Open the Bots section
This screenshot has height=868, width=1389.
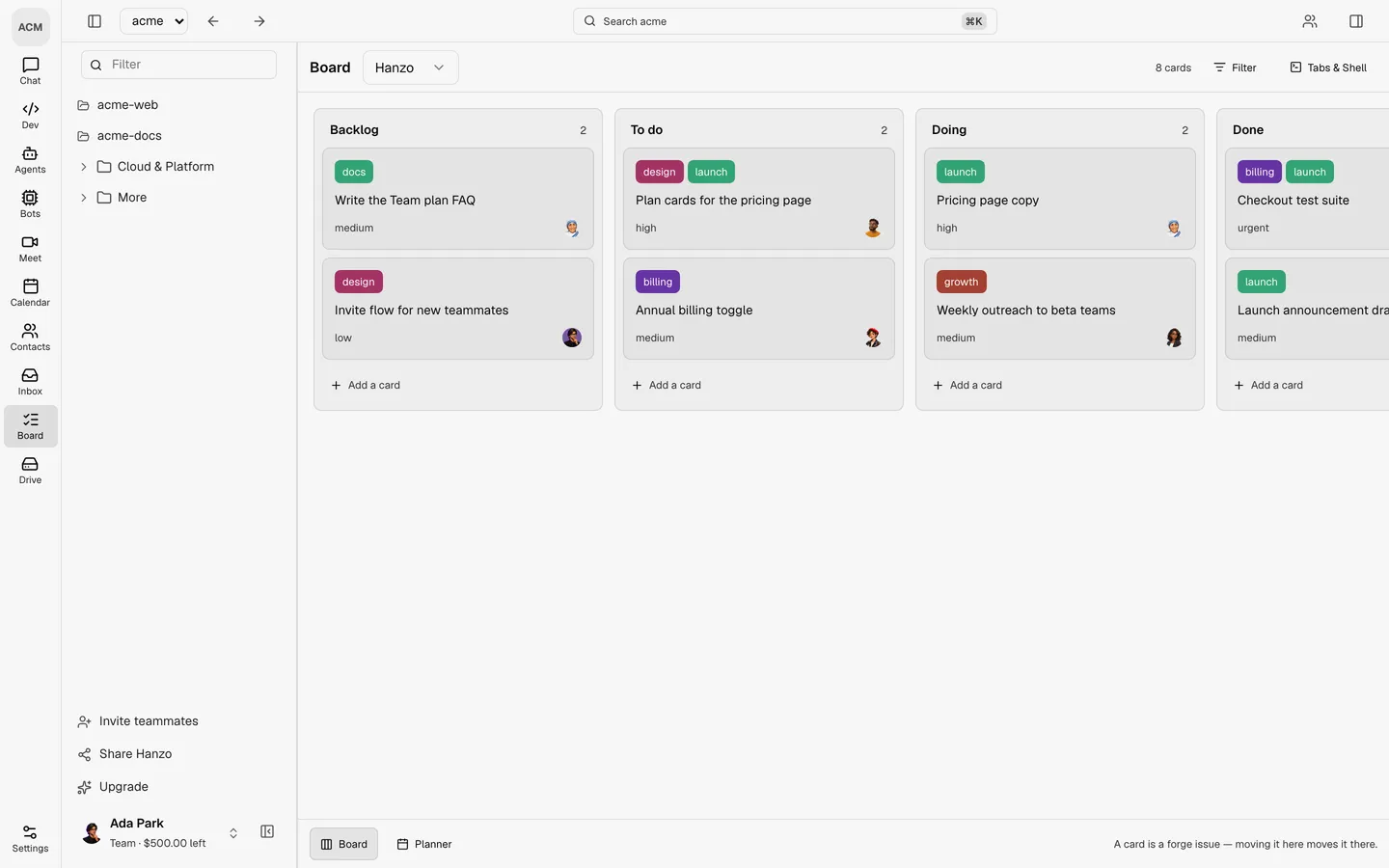pyautogui.click(x=30, y=203)
